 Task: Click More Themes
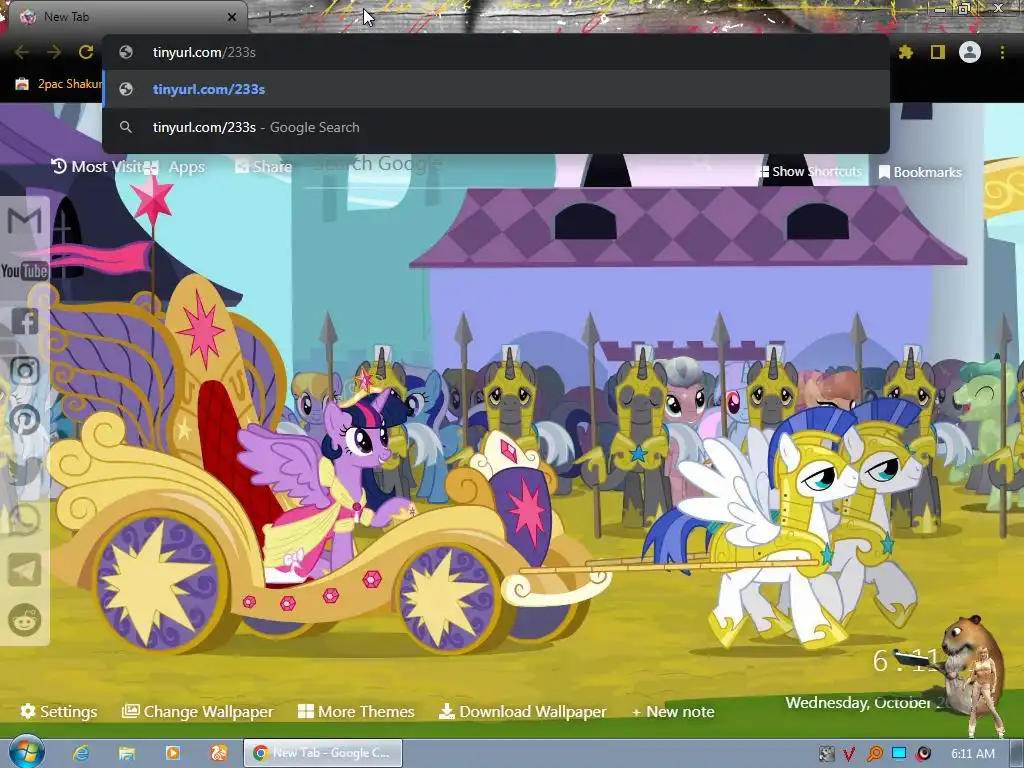pos(356,711)
